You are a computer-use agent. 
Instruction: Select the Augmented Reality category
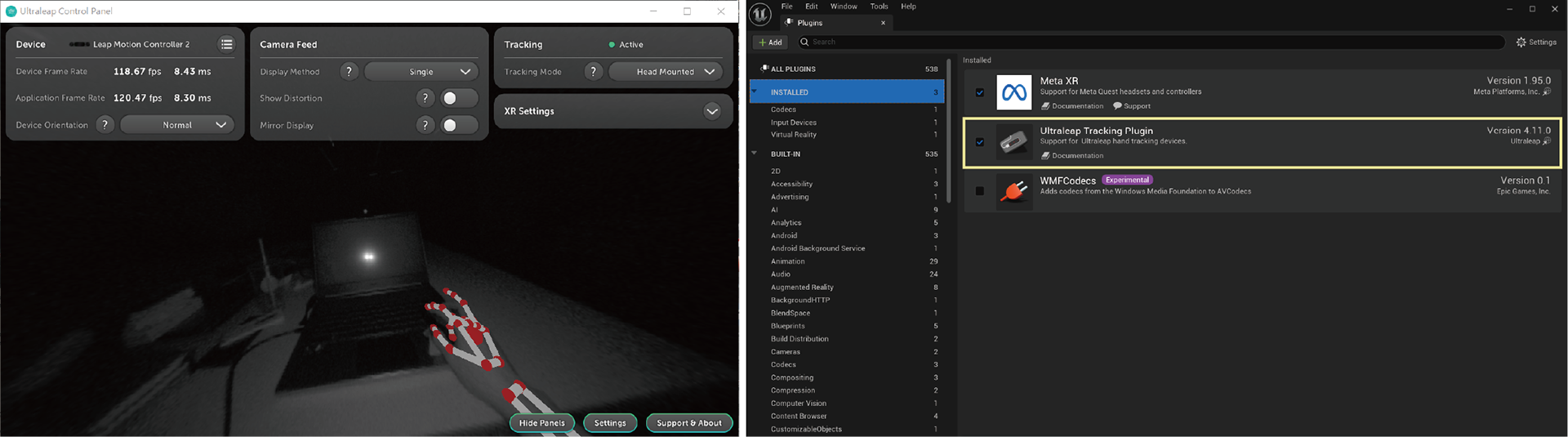click(x=847, y=288)
